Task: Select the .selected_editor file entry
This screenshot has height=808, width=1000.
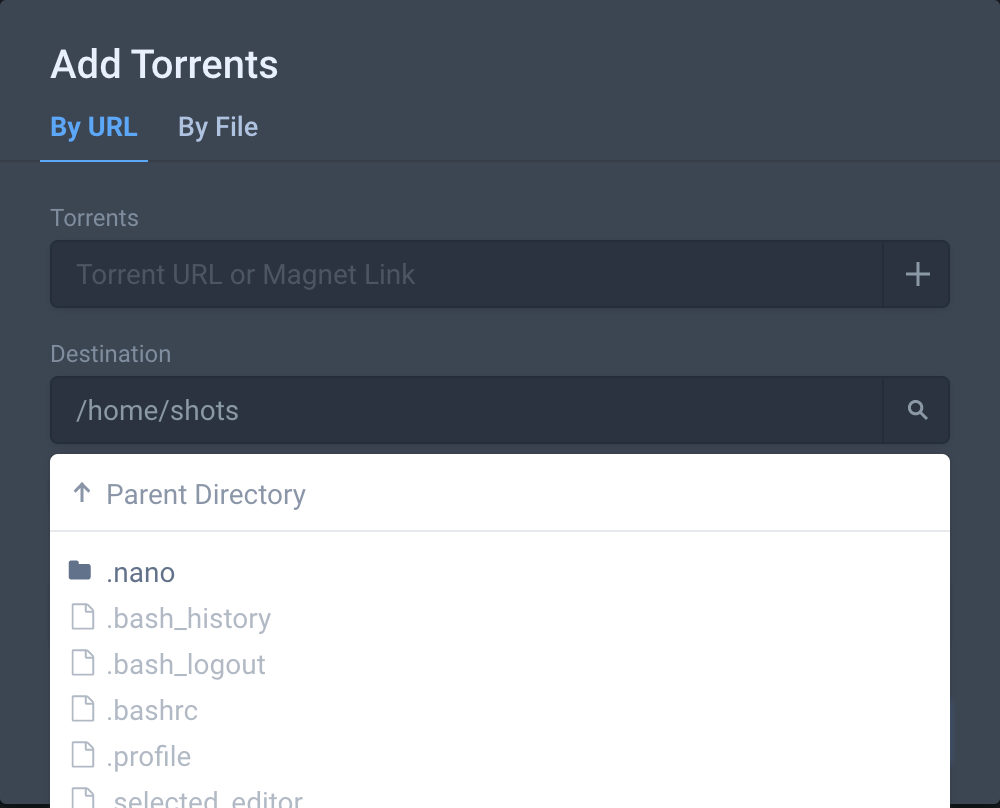Action: coord(204,800)
